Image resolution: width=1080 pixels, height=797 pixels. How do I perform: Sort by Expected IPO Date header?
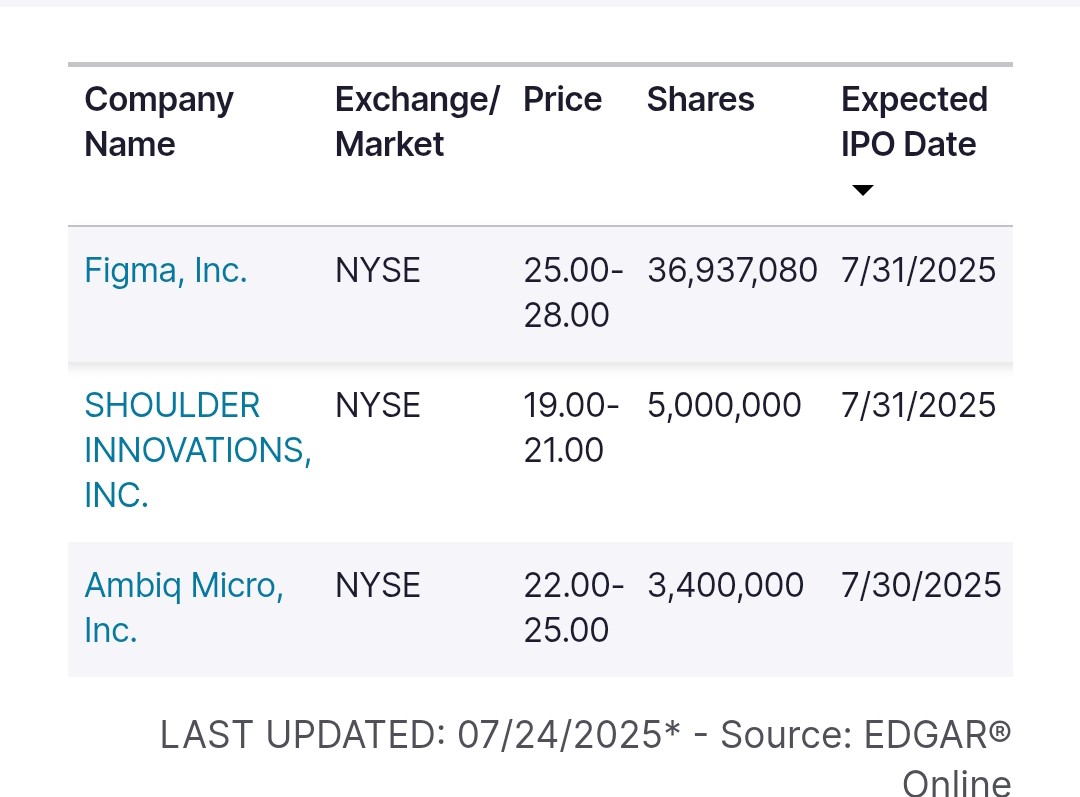pyautogui.click(x=915, y=122)
